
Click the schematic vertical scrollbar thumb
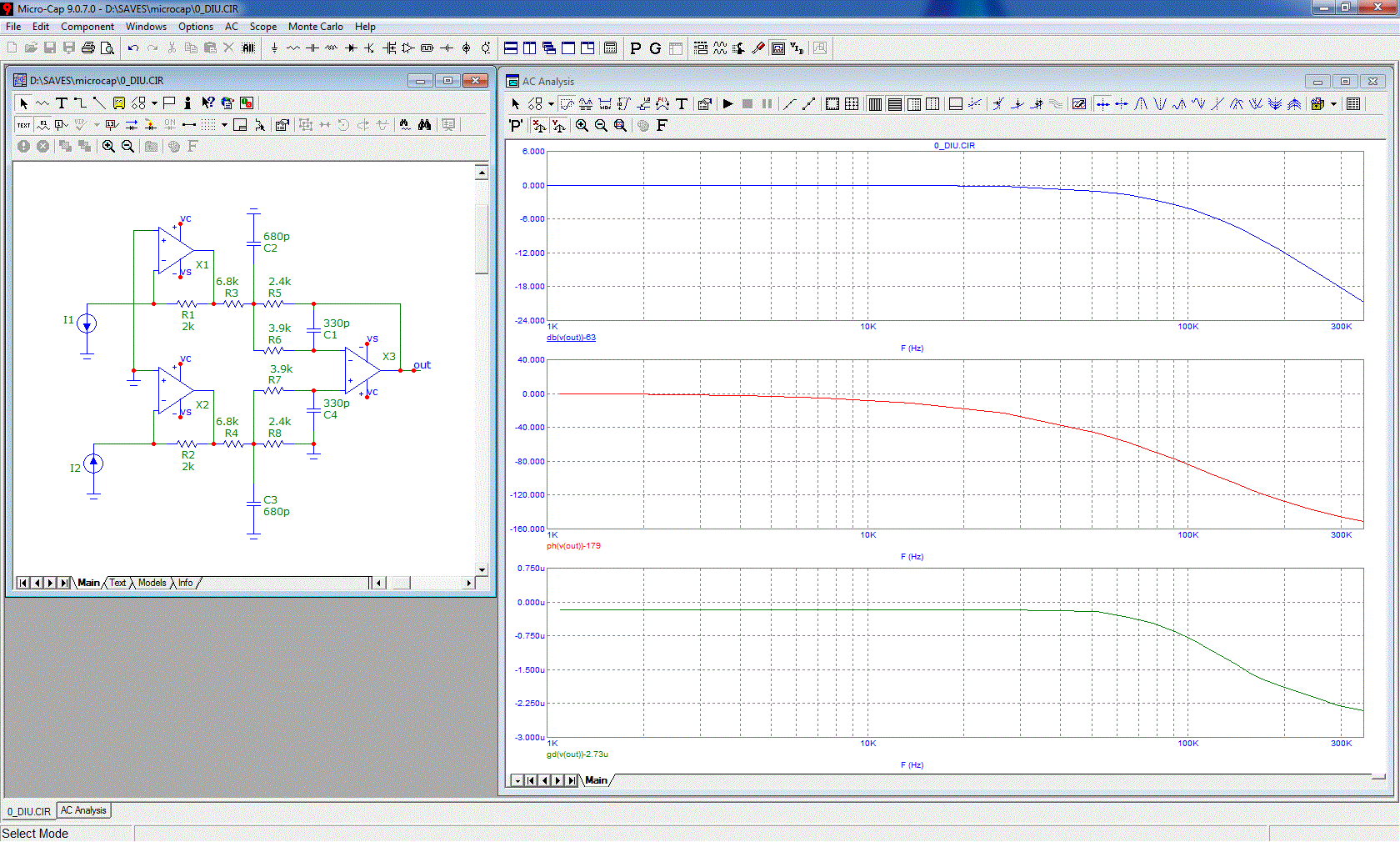click(x=482, y=238)
